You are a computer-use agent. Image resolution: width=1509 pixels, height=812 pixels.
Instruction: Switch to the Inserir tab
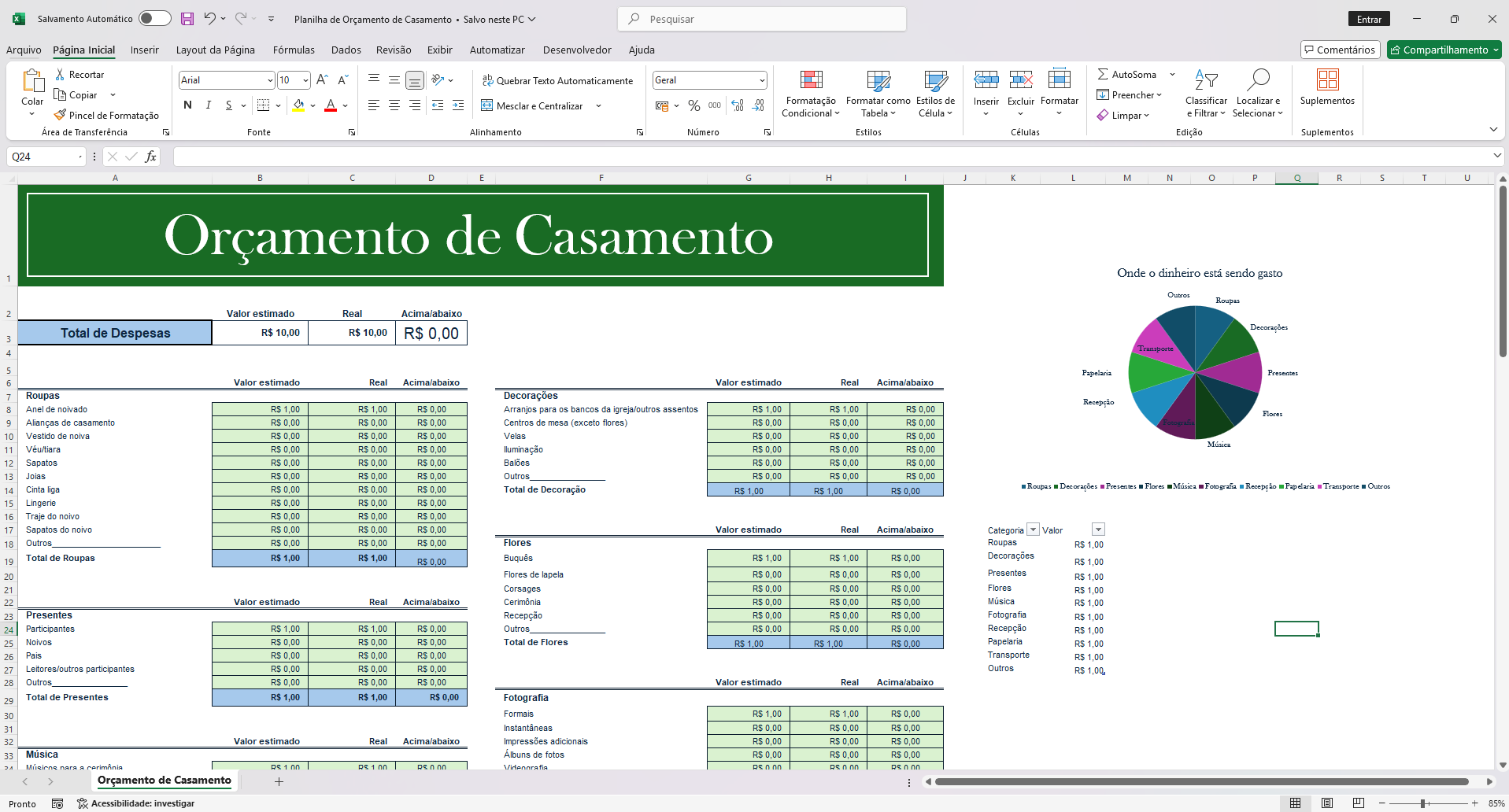coord(145,50)
